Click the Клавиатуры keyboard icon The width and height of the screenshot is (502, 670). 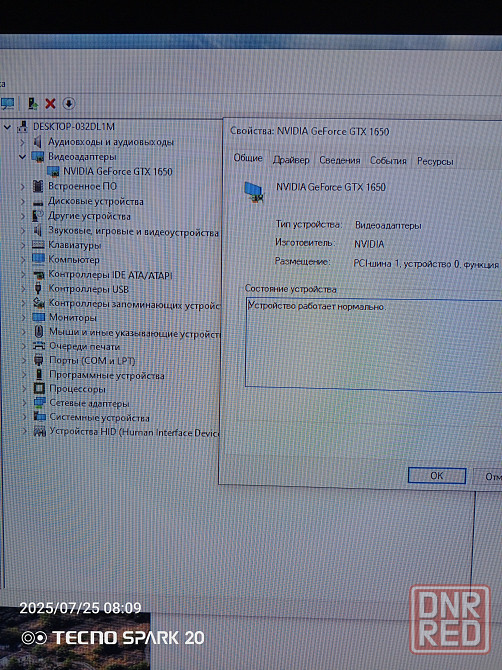tap(38, 245)
